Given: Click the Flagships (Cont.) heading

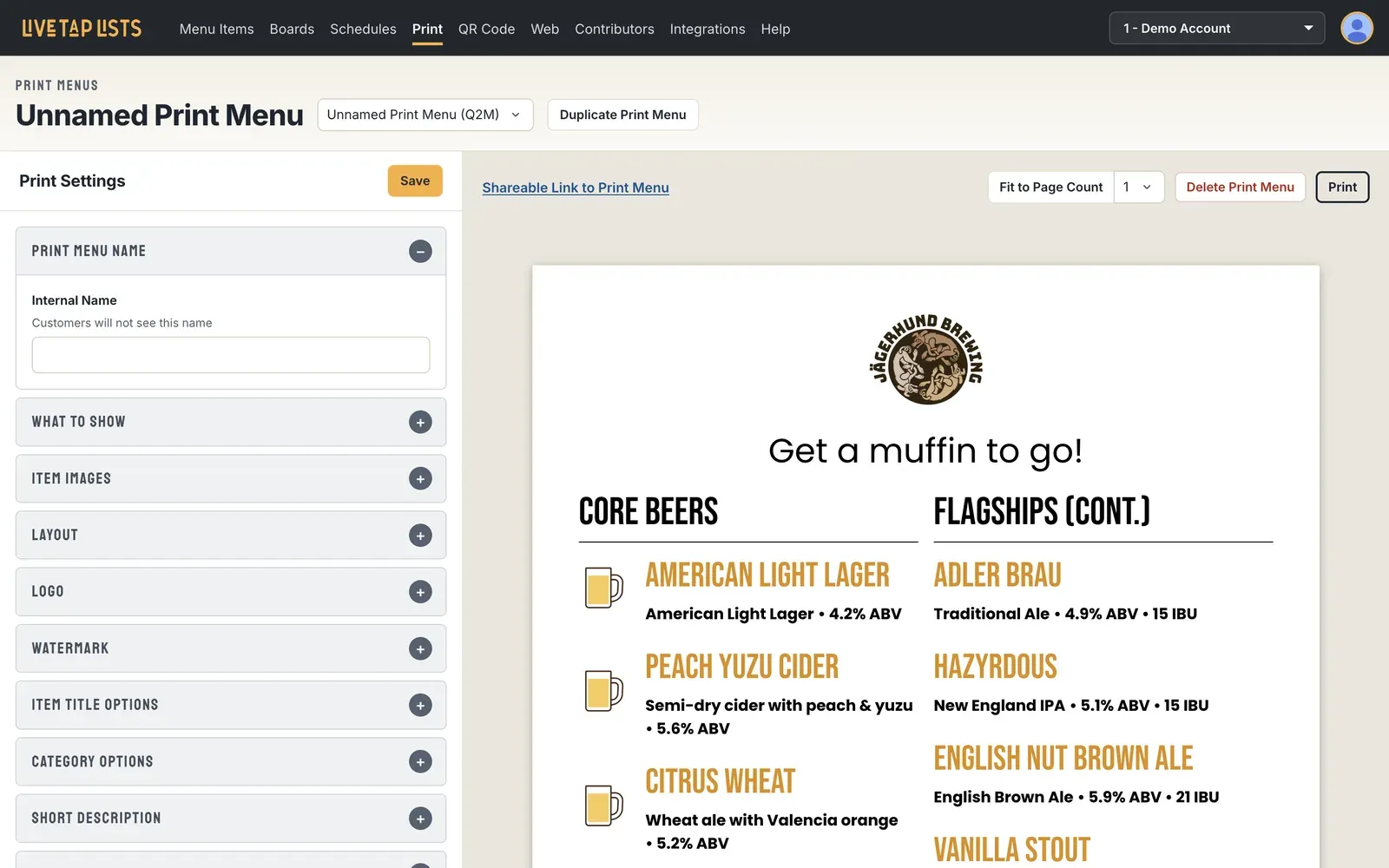Looking at the screenshot, I should click(1042, 511).
